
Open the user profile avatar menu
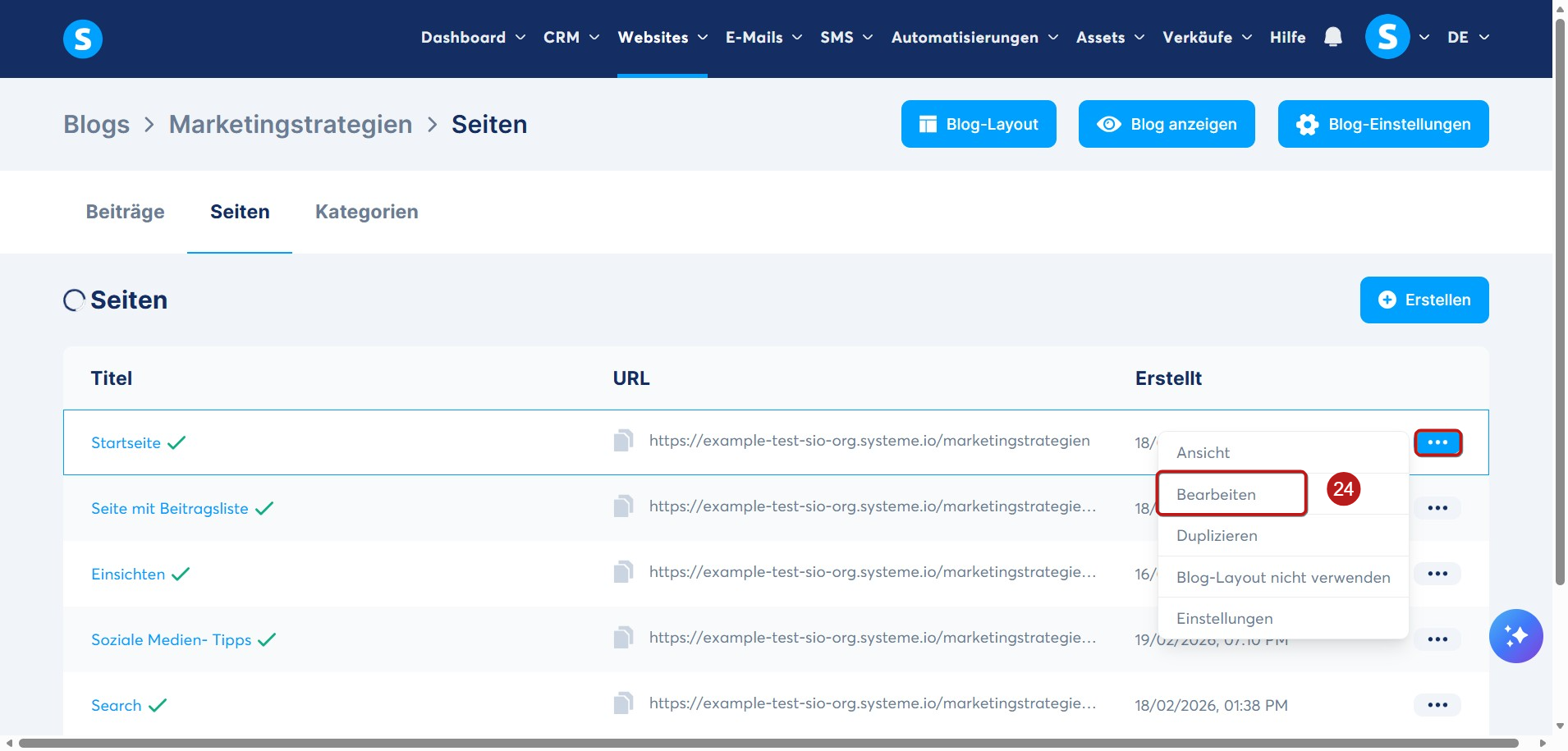(x=1387, y=37)
